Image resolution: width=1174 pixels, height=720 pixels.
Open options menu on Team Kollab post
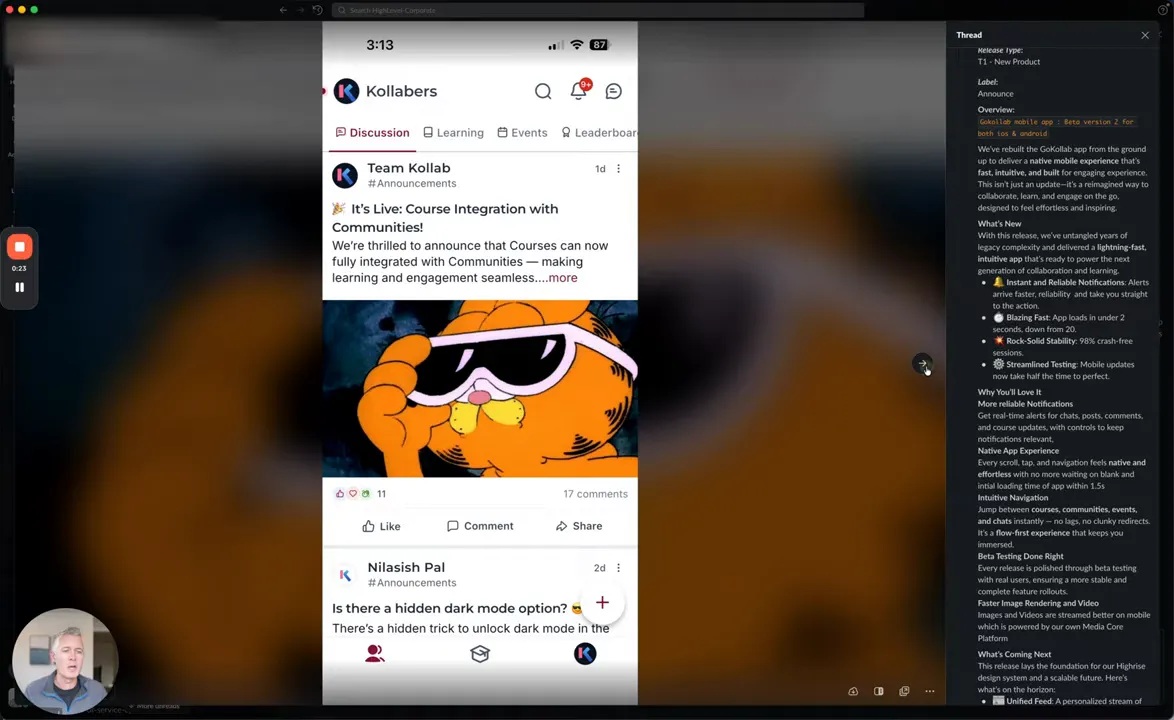(x=618, y=169)
